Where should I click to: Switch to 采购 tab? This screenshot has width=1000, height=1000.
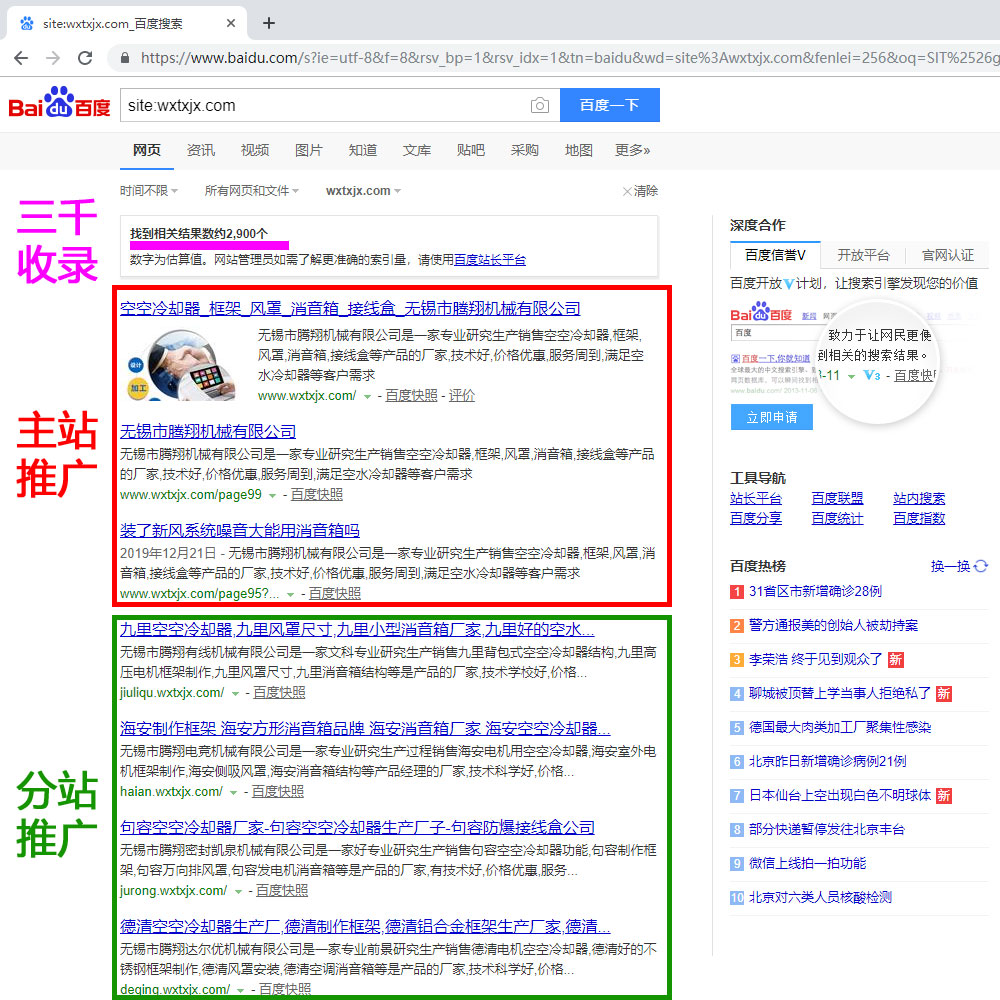(x=525, y=150)
